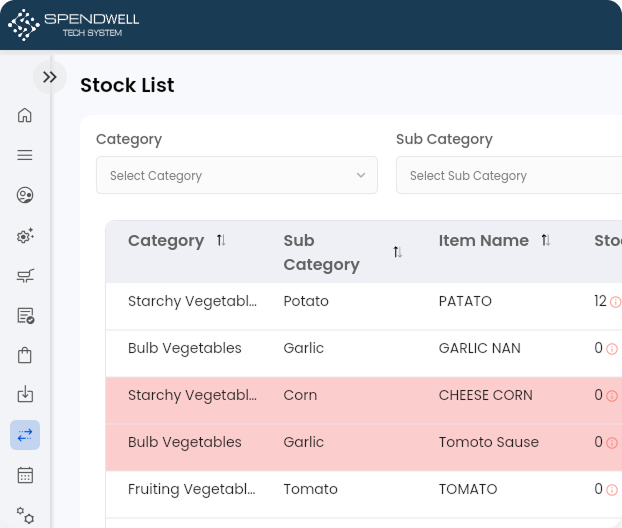Open the Home sidebar icon

(25, 115)
